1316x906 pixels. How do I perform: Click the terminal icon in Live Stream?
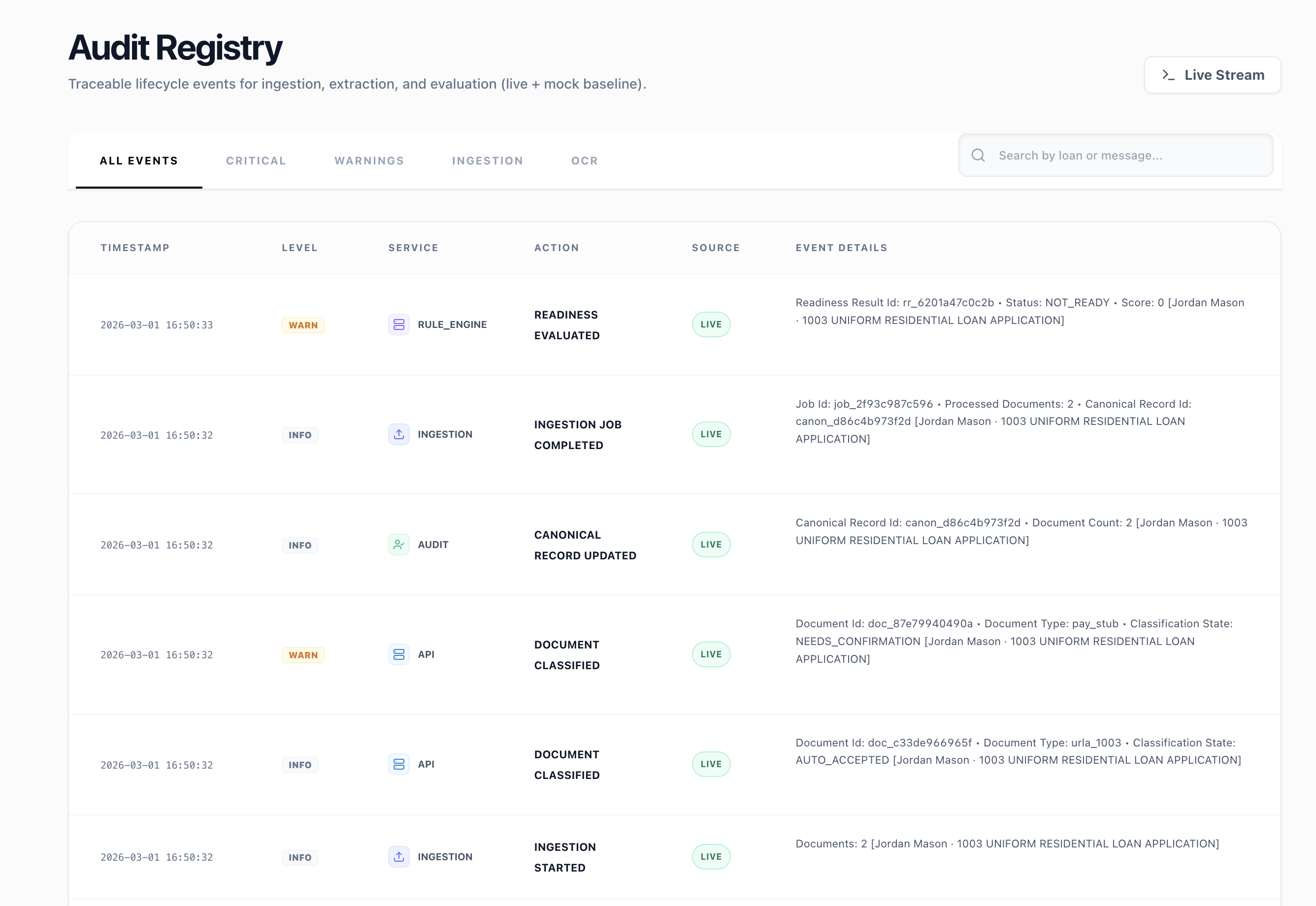coord(1168,75)
